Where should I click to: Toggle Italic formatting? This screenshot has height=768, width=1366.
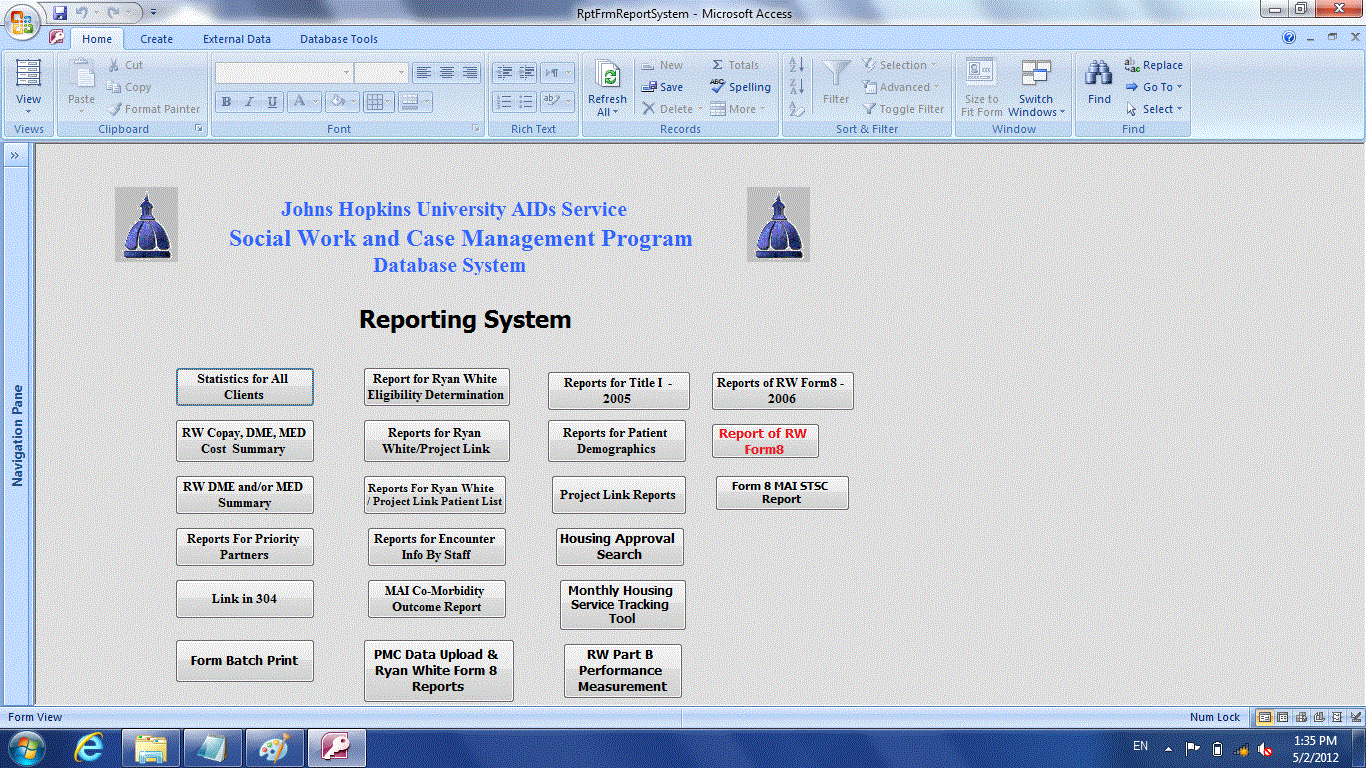click(x=248, y=101)
